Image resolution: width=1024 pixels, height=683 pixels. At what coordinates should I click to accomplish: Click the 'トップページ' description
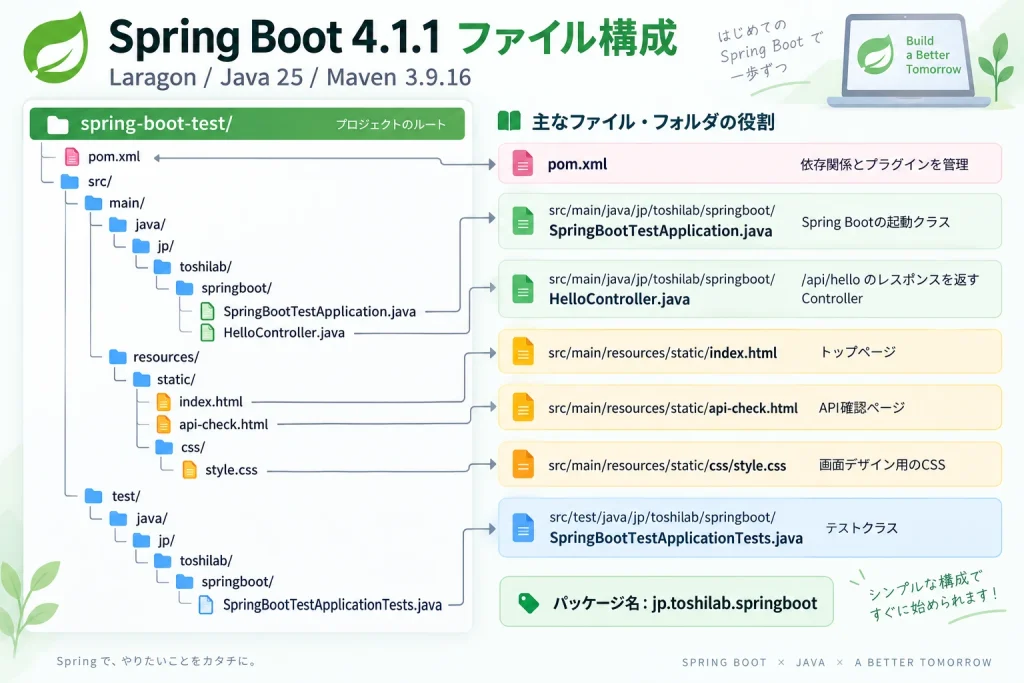pos(858,352)
